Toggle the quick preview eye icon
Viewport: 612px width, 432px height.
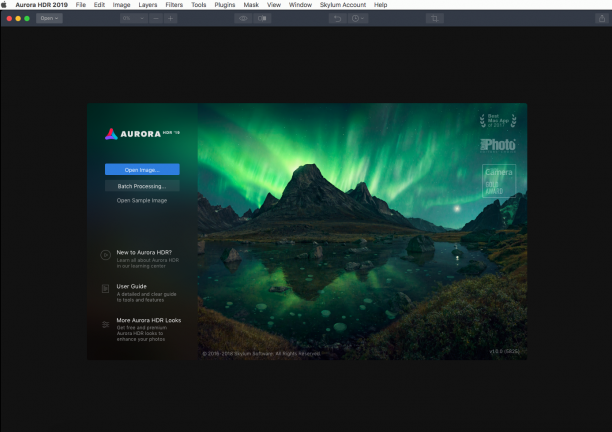coord(243,18)
